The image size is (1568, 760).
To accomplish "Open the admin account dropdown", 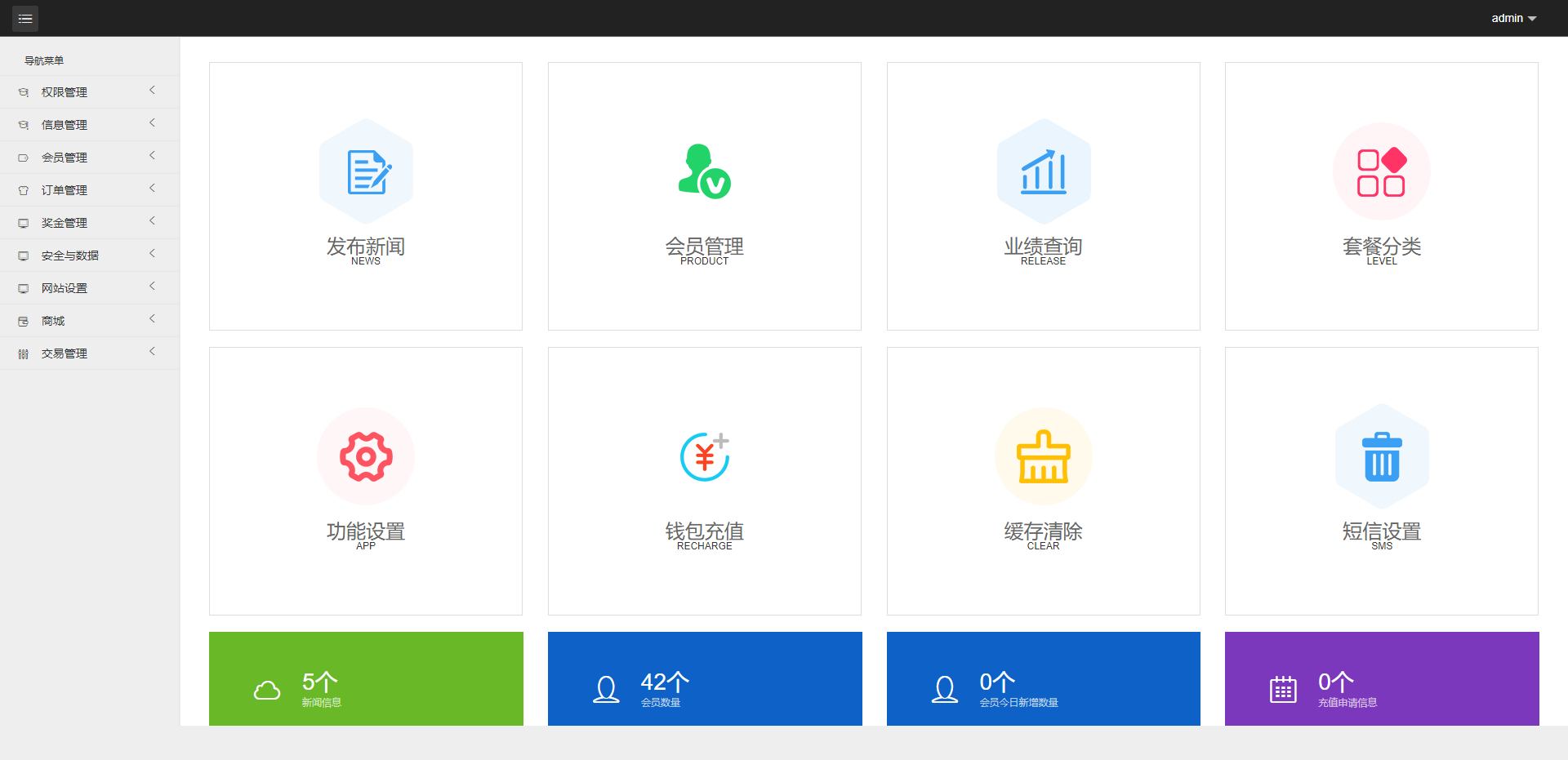I will [1512, 18].
